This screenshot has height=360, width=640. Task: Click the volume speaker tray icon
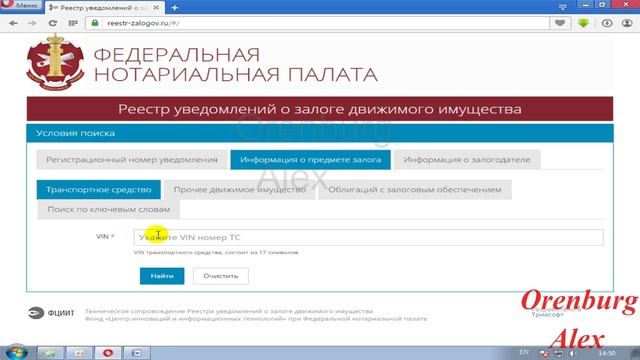pyautogui.click(x=572, y=353)
